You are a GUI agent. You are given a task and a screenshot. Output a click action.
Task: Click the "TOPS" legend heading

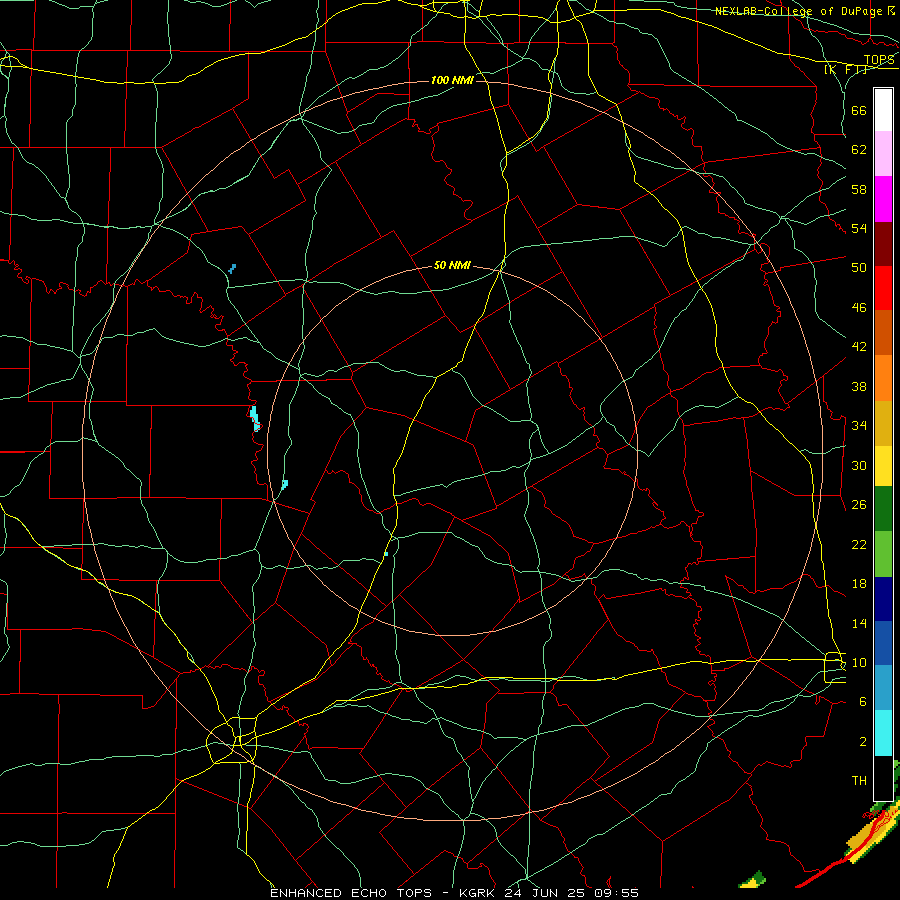[x=879, y=60]
